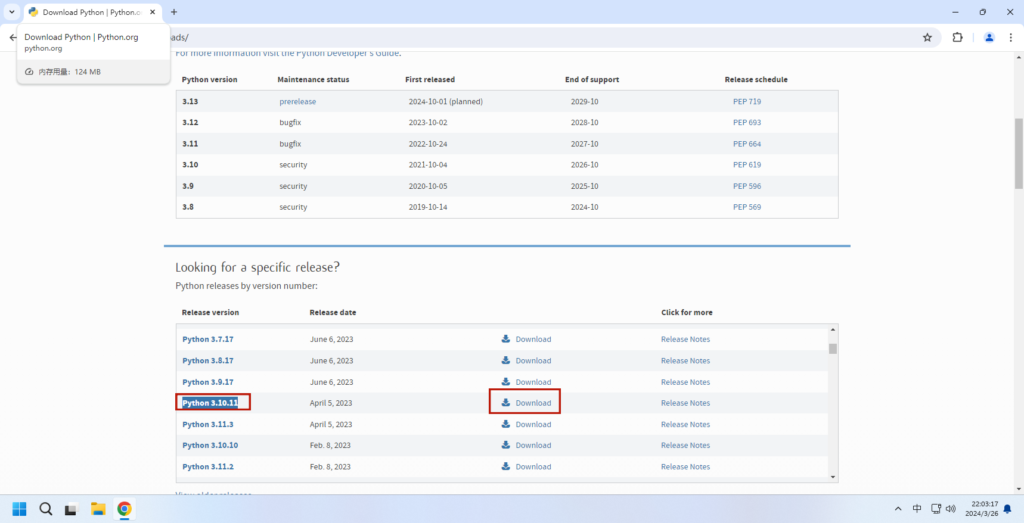Bookmark this page with the star icon
The image size is (1024, 523).
[x=927, y=38]
